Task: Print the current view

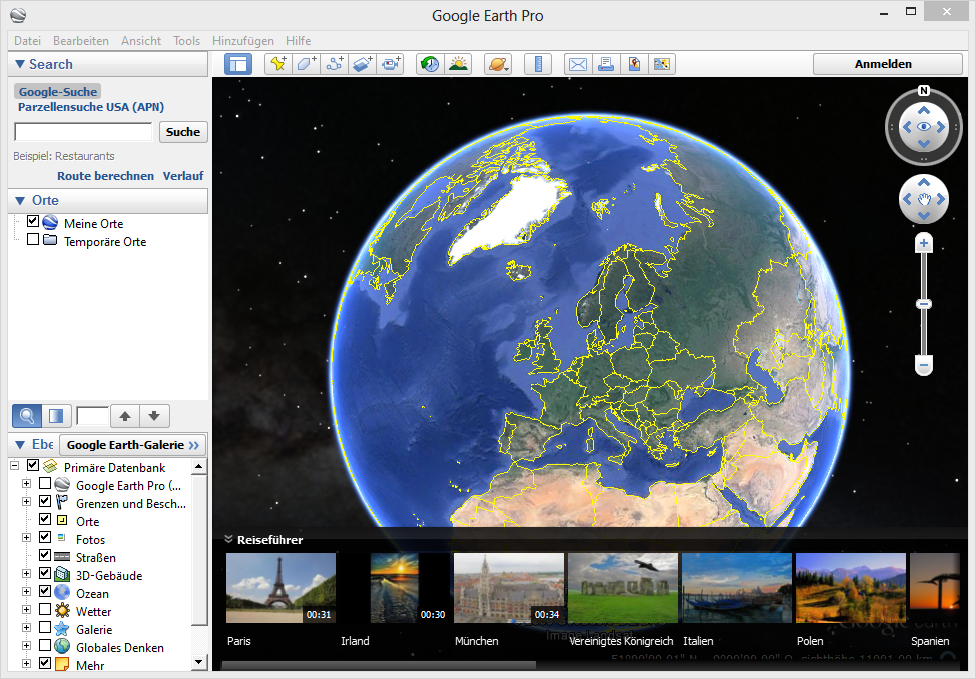Action: (606, 64)
